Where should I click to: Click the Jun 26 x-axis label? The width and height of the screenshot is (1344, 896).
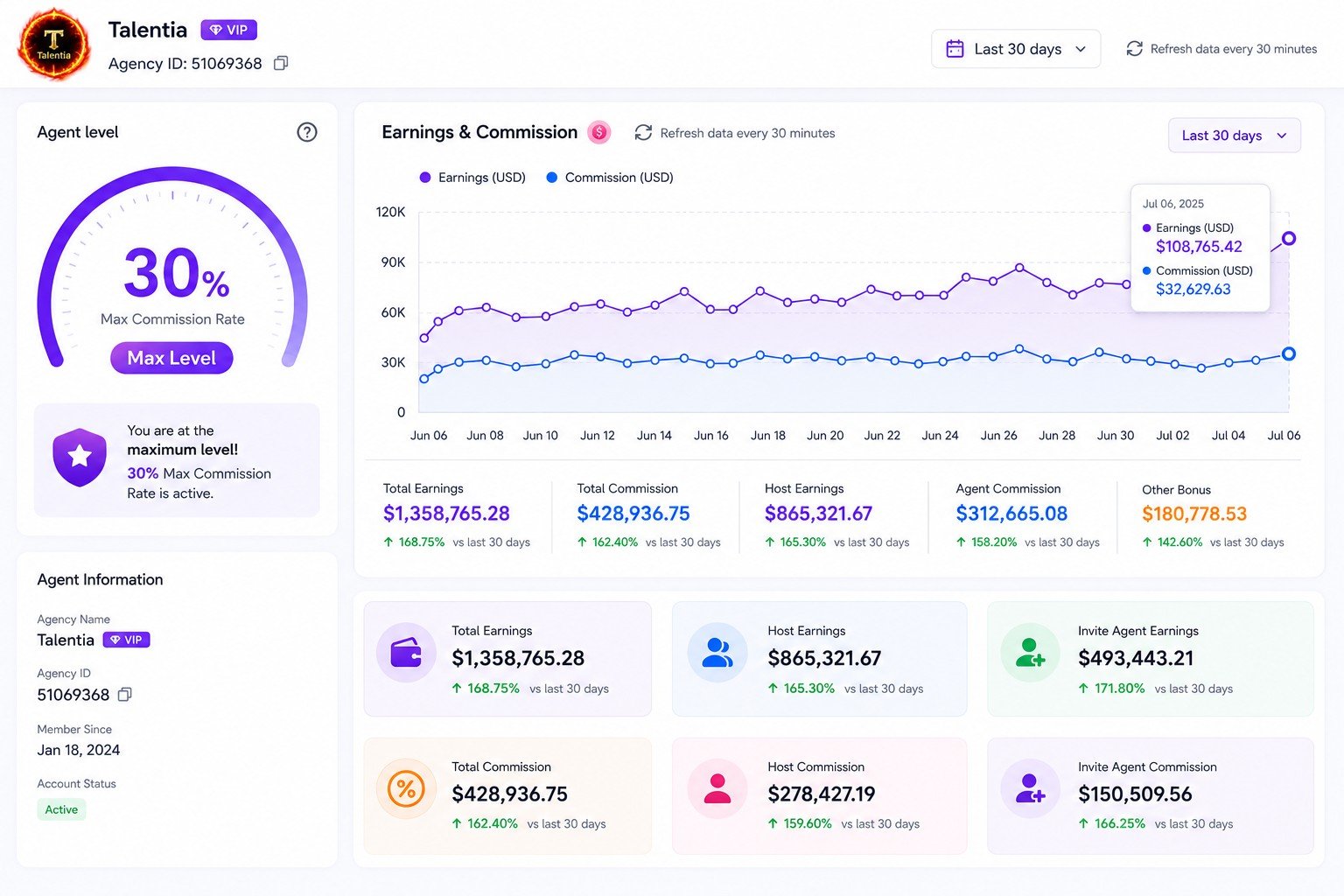[x=998, y=436]
